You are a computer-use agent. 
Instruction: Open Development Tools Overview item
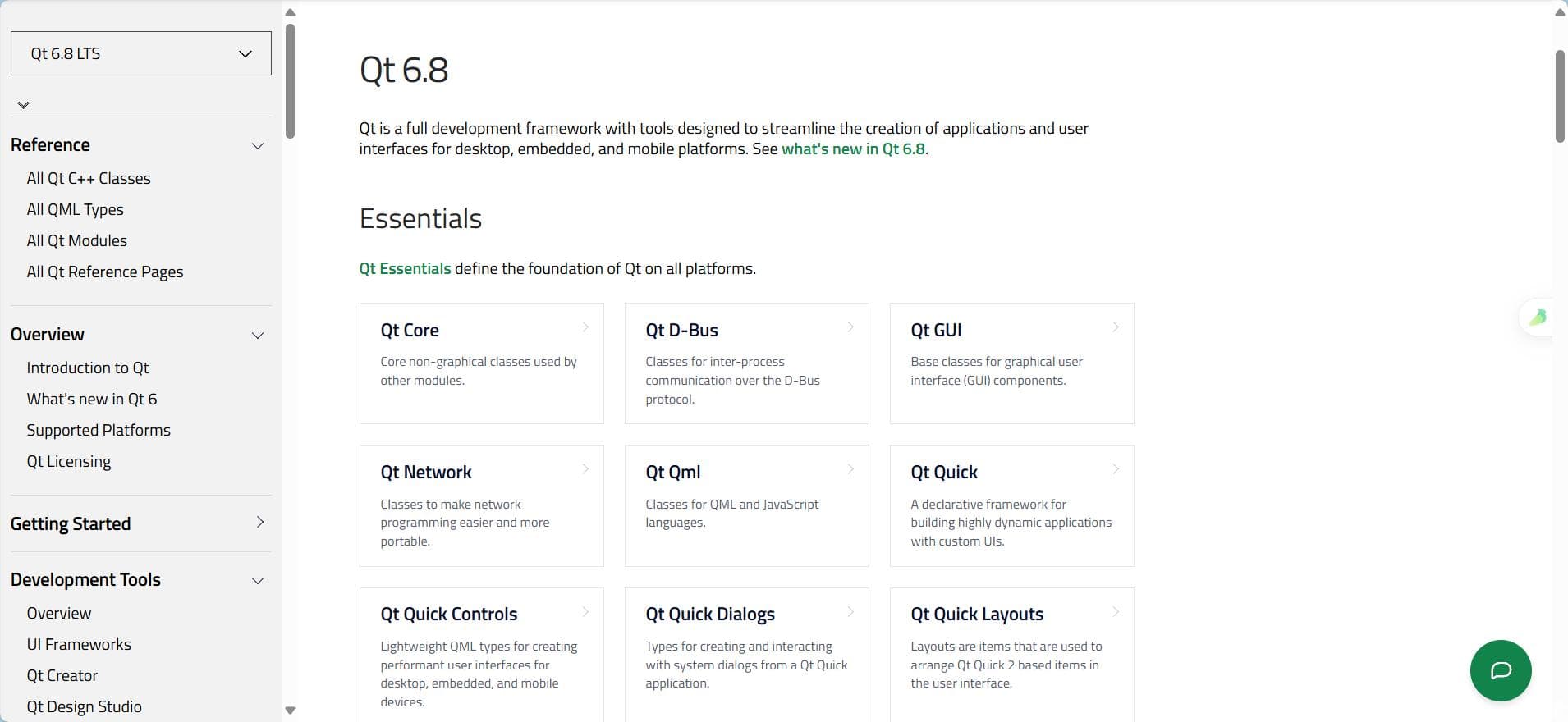click(59, 613)
